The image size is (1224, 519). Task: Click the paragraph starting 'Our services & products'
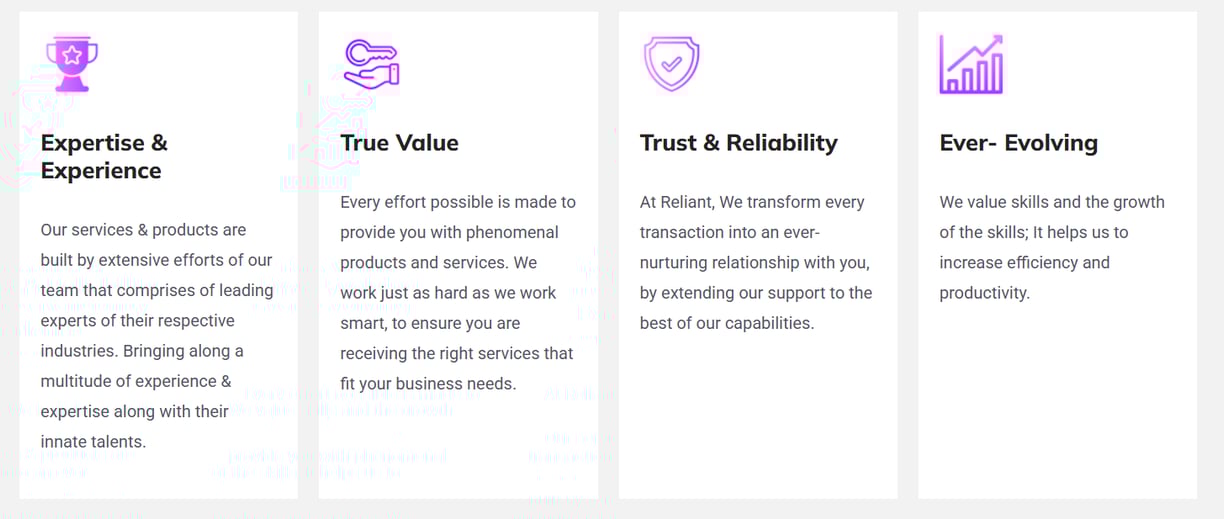pyautogui.click(x=157, y=336)
